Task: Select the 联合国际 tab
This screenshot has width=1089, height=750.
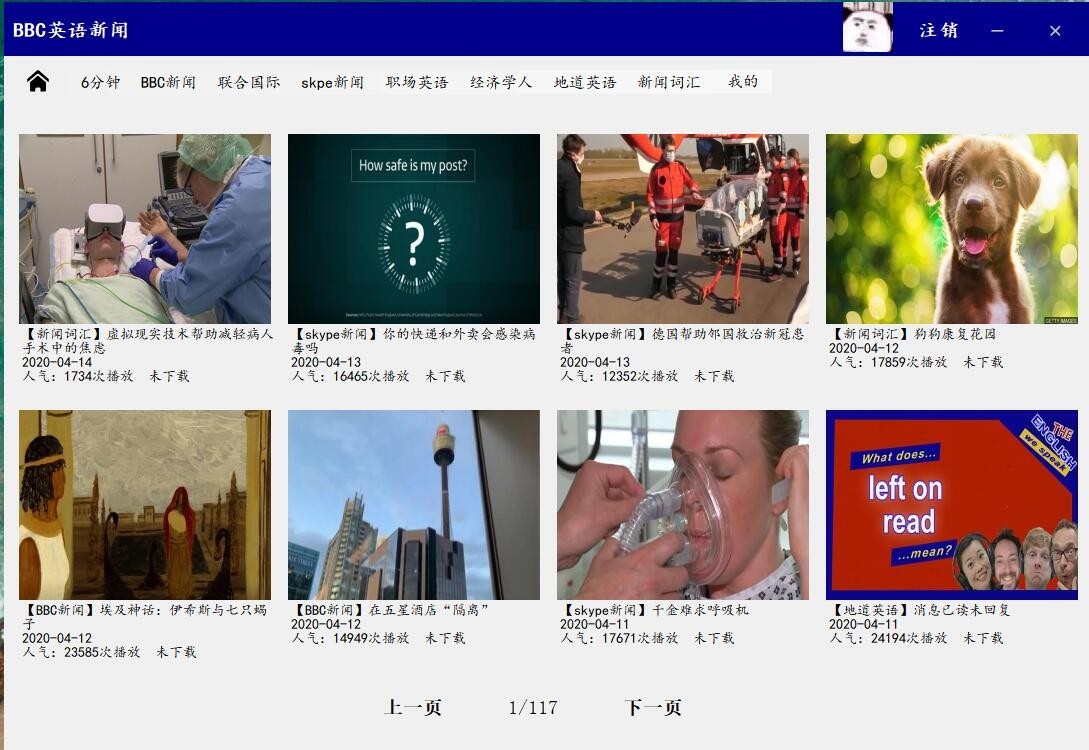Action: (x=249, y=82)
